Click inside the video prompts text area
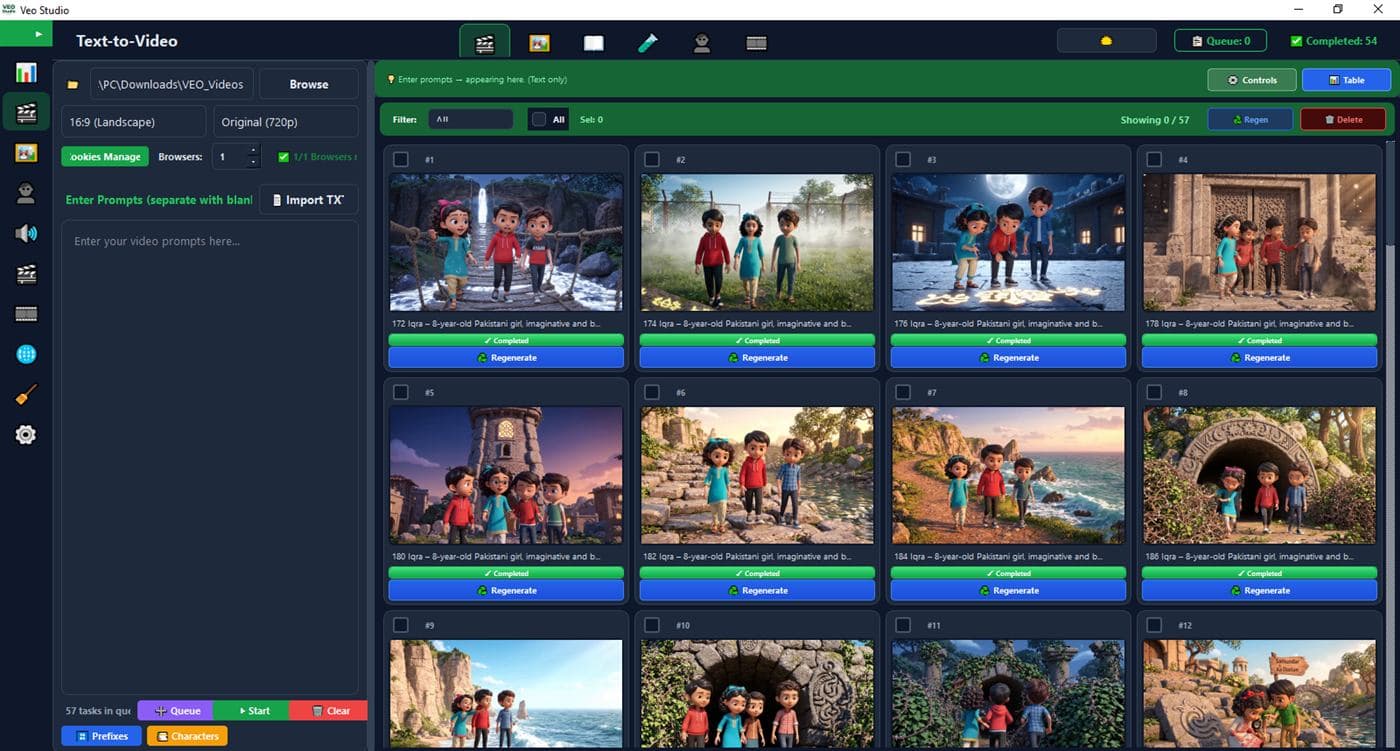The width and height of the screenshot is (1400, 751). 210,456
